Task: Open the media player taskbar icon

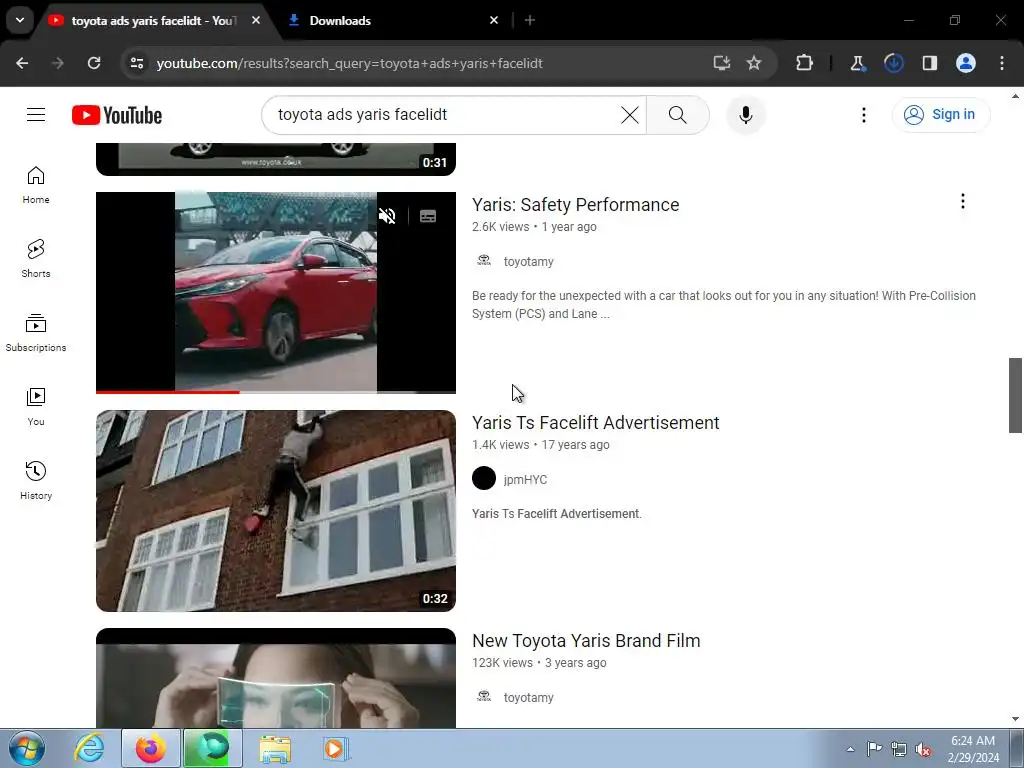Action: (336, 748)
